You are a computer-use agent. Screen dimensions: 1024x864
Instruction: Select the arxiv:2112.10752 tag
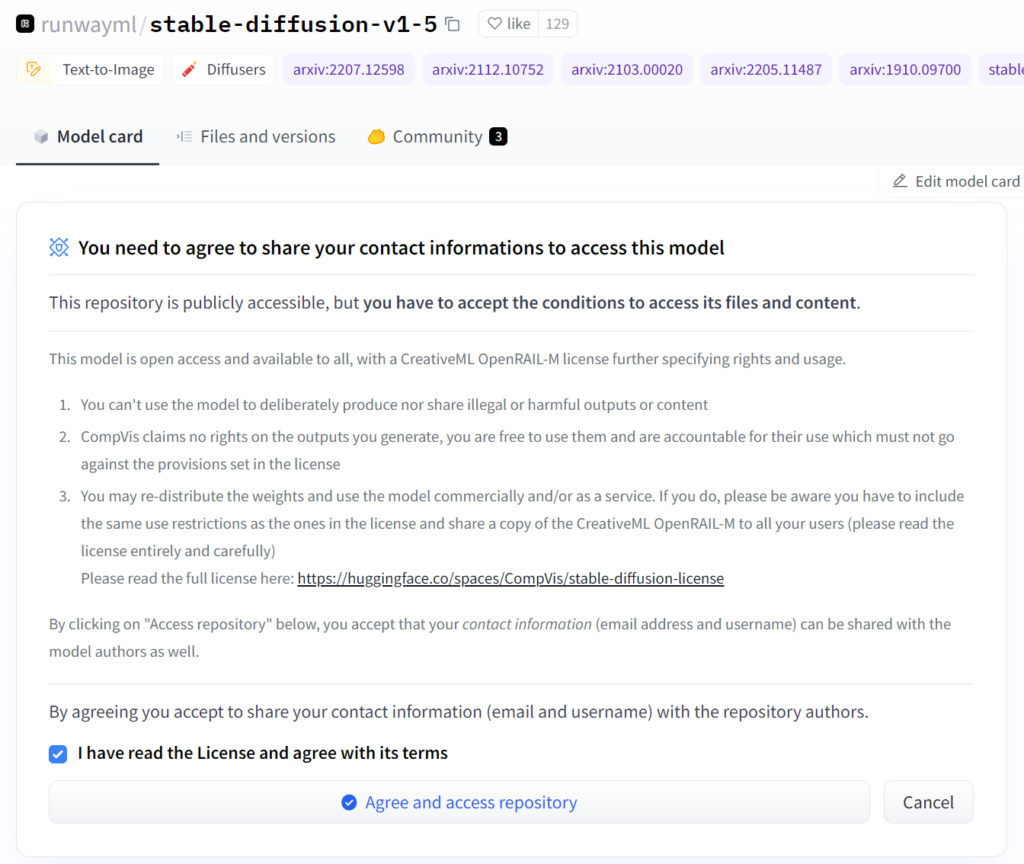coord(488,70)
